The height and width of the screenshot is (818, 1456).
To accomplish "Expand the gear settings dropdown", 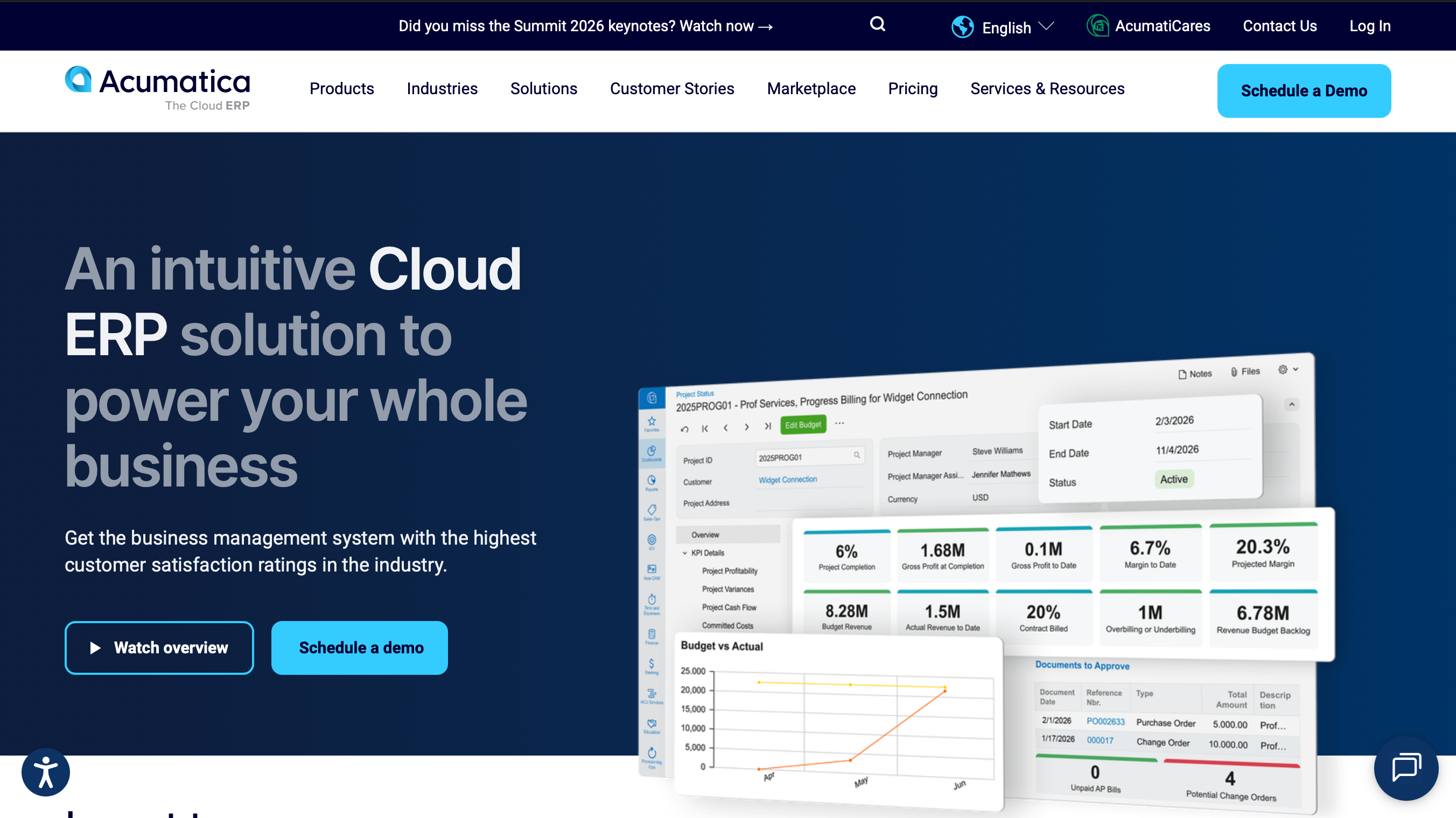I will [x=1288, y=370].
